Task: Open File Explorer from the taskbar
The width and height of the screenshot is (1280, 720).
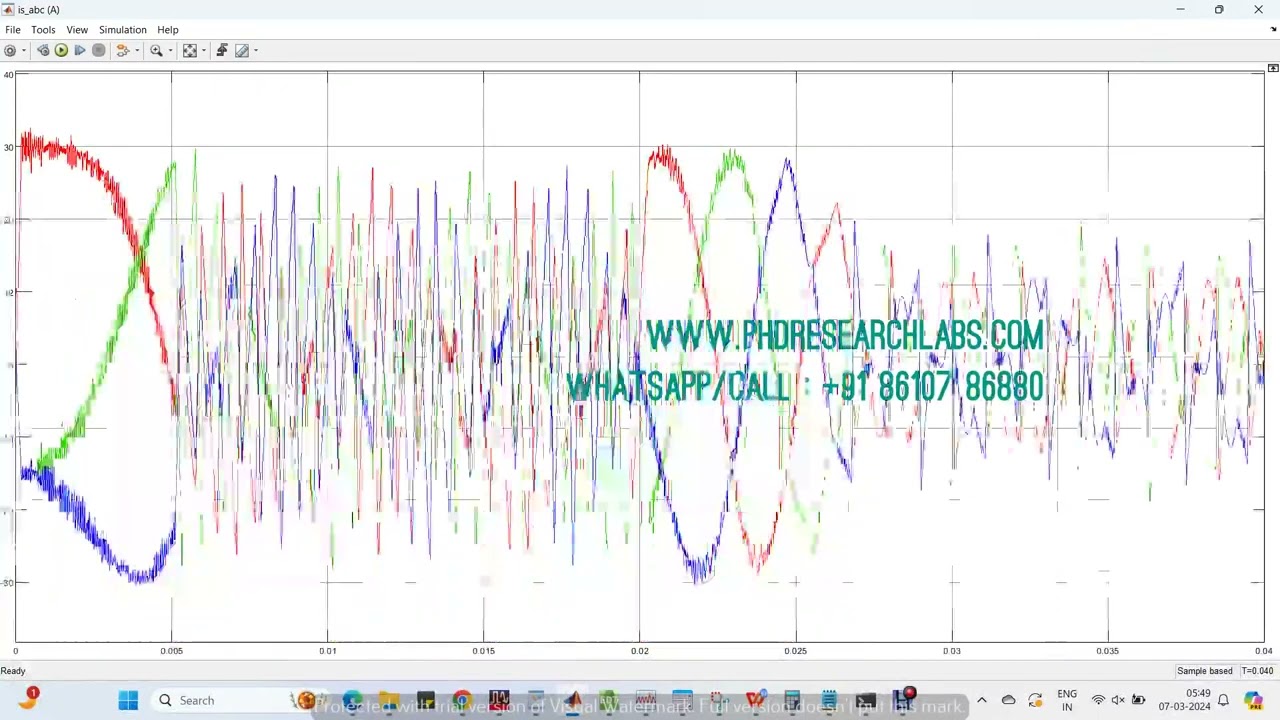Action: 389,700
